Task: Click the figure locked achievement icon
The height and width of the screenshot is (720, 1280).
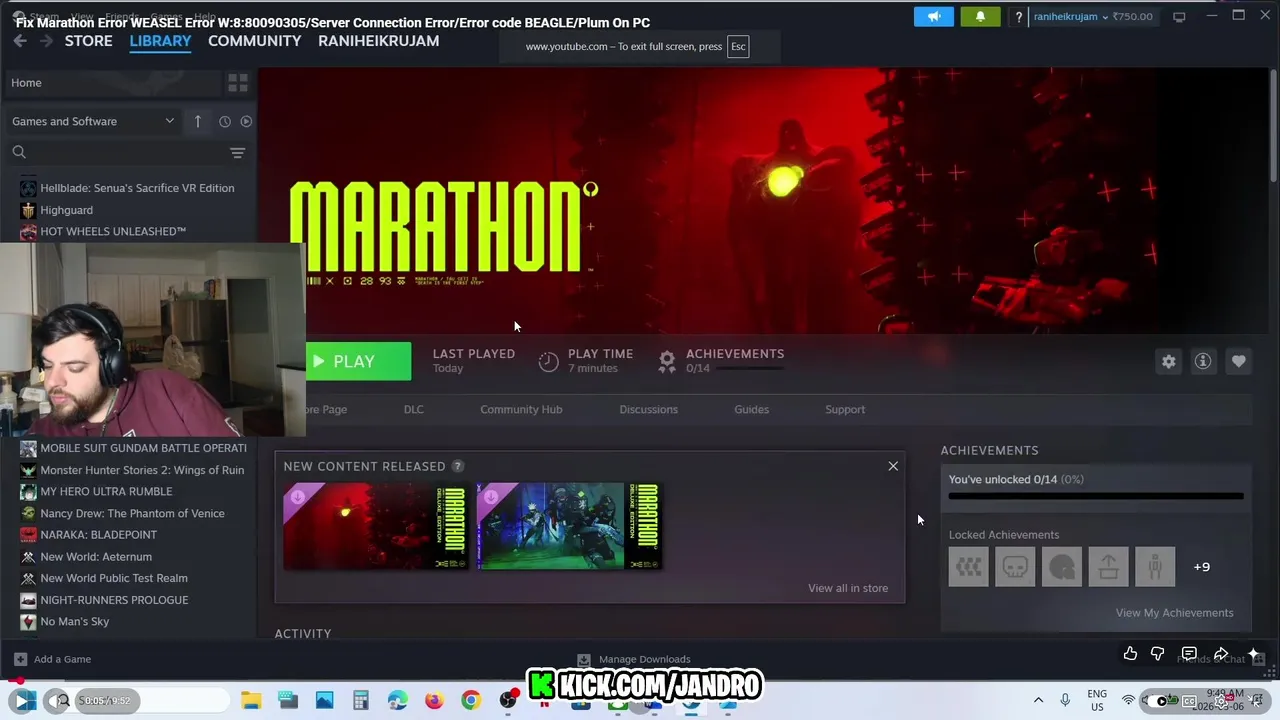Action: pyautogui.click(x=1155, y=567)
